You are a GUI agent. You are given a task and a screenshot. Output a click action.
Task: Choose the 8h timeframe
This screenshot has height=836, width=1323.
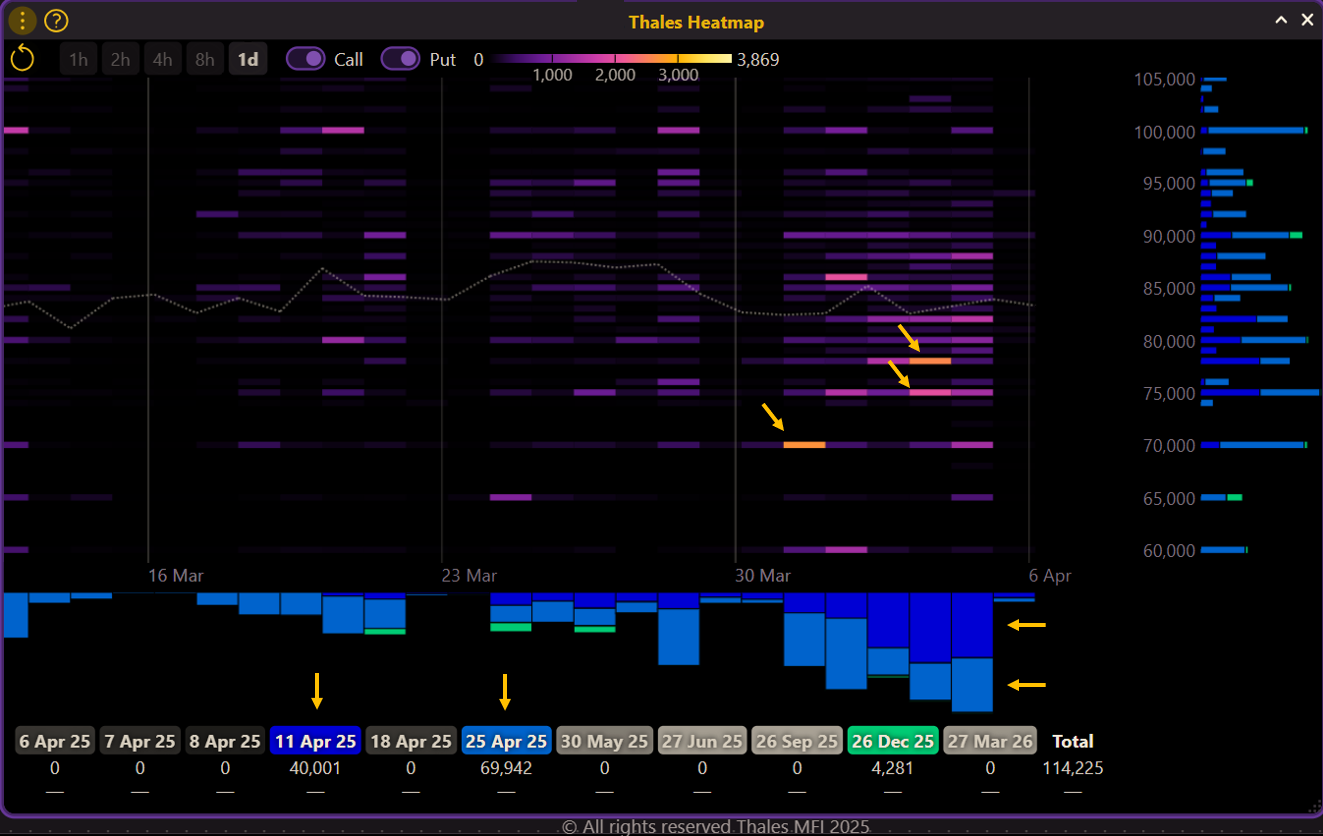[x=204, y=60]
